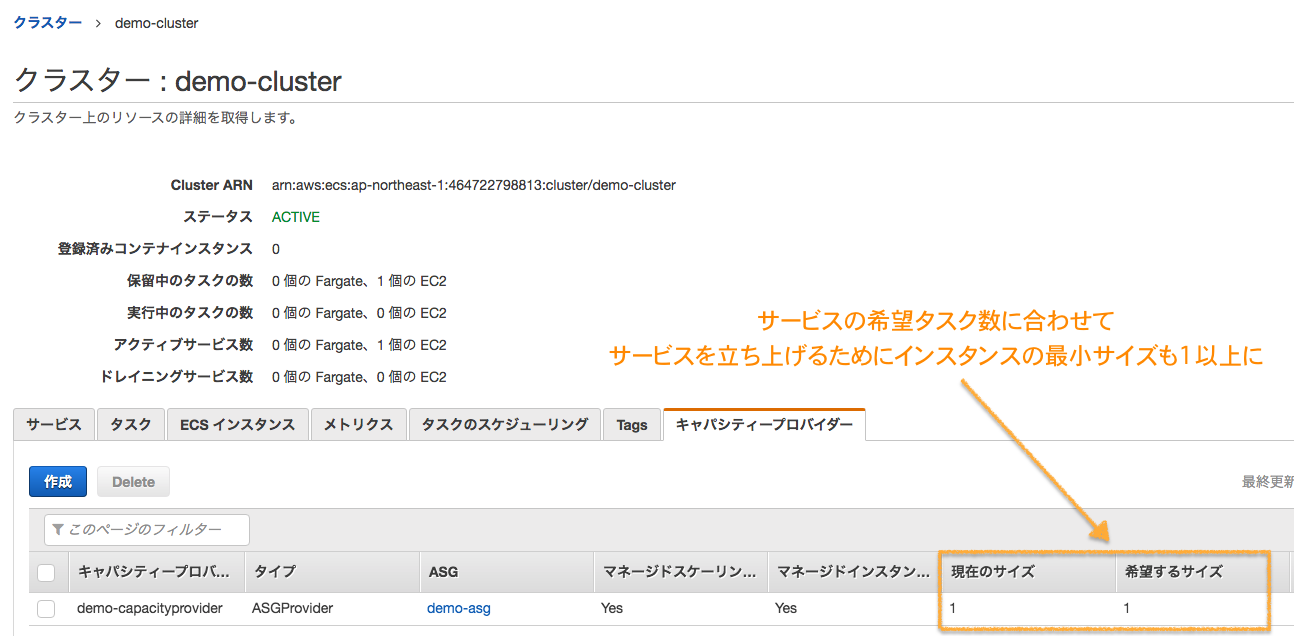Sort by the タイプ column header
The width and height of the screenshot is (1294, 636).
(x=275, y=570)
